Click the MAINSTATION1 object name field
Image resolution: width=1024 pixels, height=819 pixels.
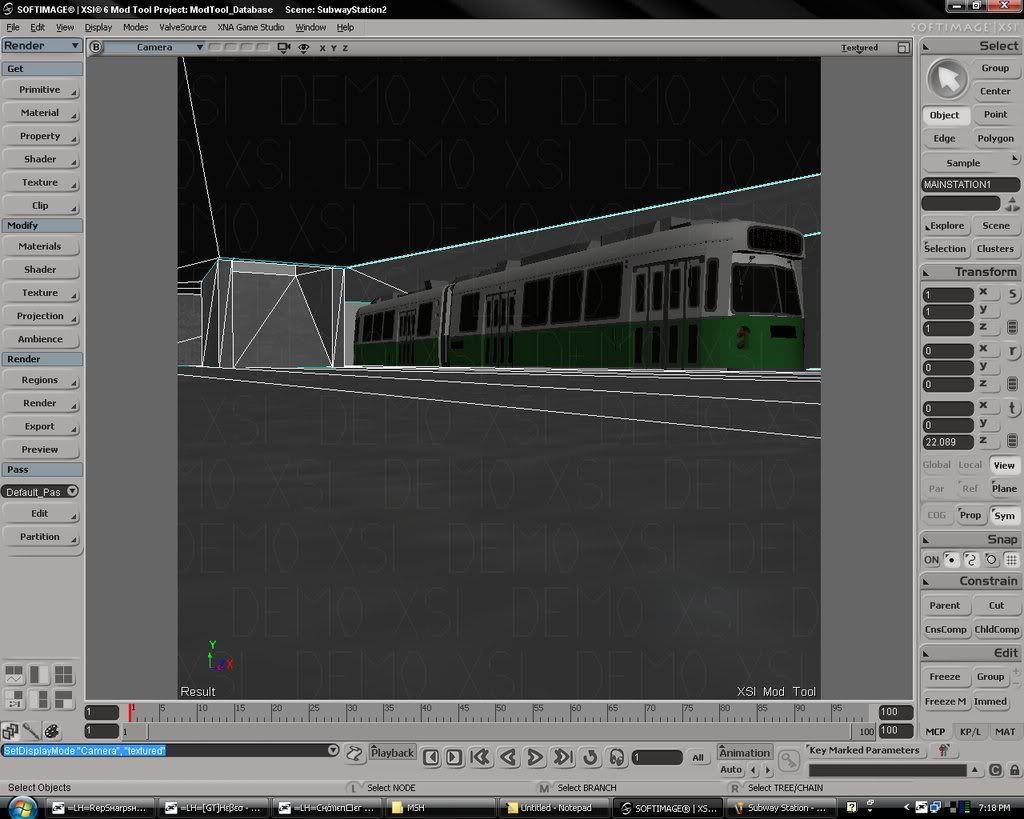[x=970, y=185]
